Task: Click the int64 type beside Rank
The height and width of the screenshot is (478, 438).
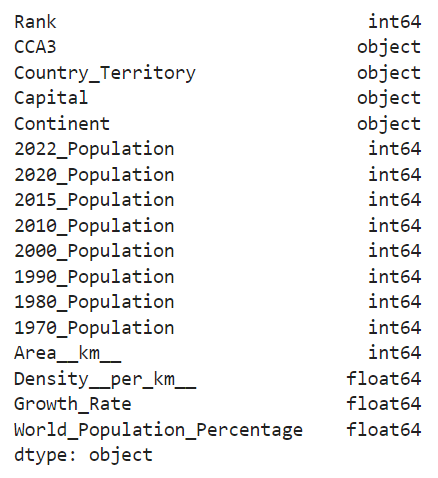Action: (x=395, y=22)
